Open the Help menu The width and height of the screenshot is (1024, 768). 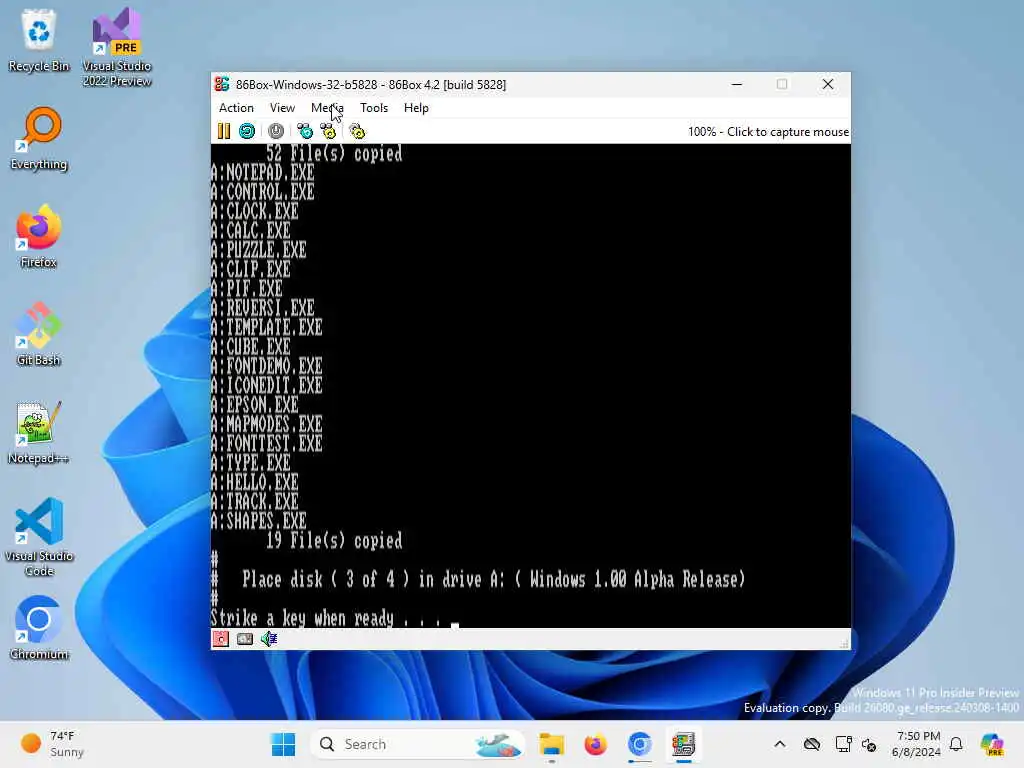point(416,108)
